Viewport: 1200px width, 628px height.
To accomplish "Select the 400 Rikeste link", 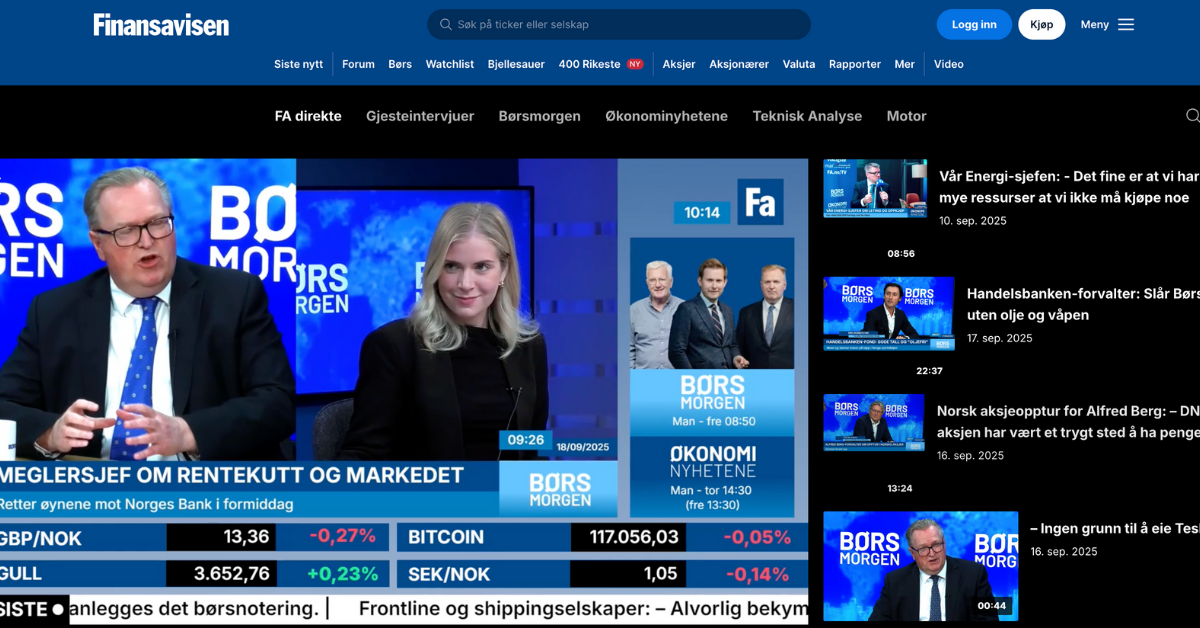I will (x=589, y=64).
